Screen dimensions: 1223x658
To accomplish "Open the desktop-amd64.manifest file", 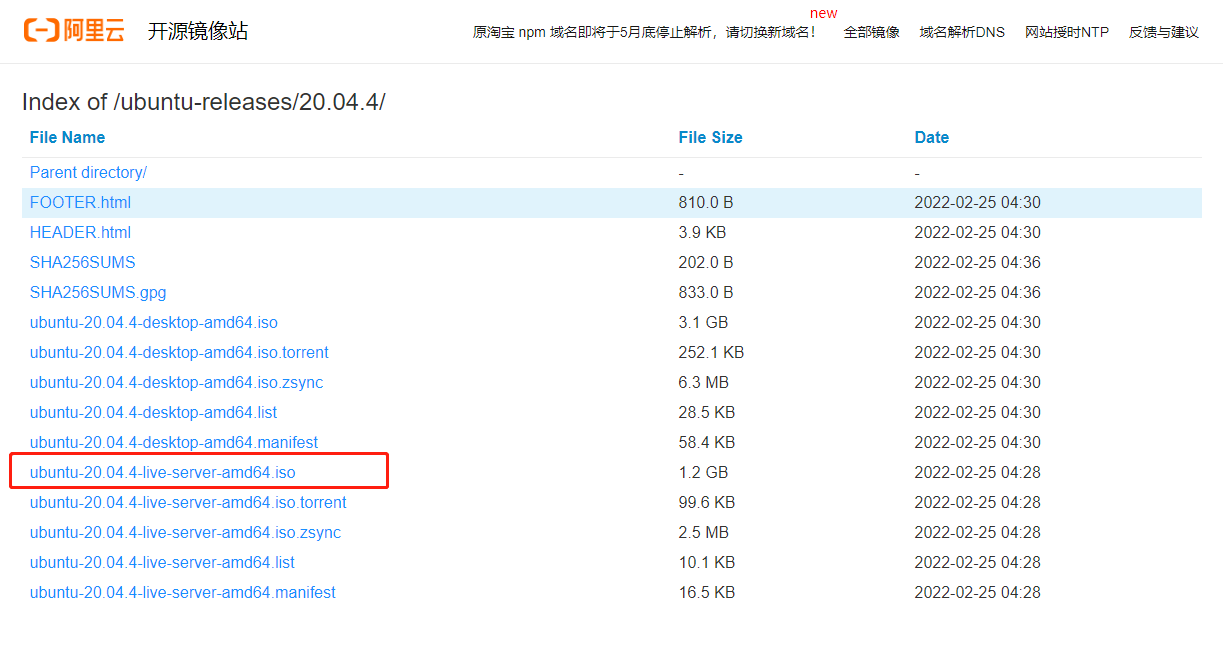I will [174, 442].
